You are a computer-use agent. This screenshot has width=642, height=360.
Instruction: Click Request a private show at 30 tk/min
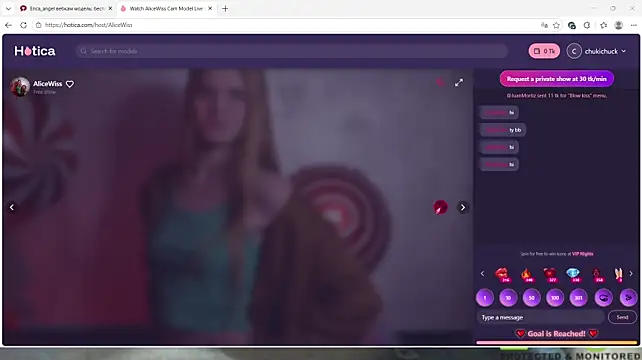click(556, 79)
